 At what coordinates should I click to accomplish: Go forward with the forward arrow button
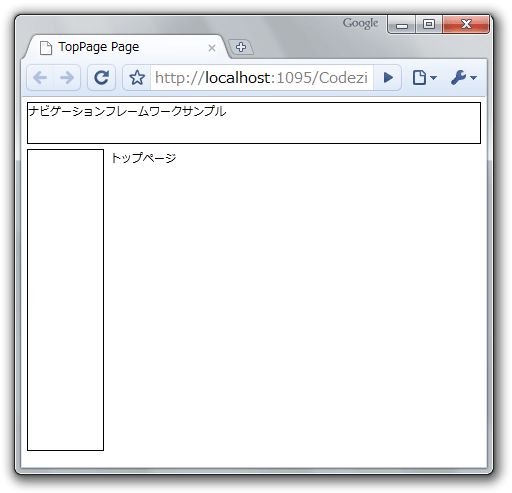pos(67,78)
